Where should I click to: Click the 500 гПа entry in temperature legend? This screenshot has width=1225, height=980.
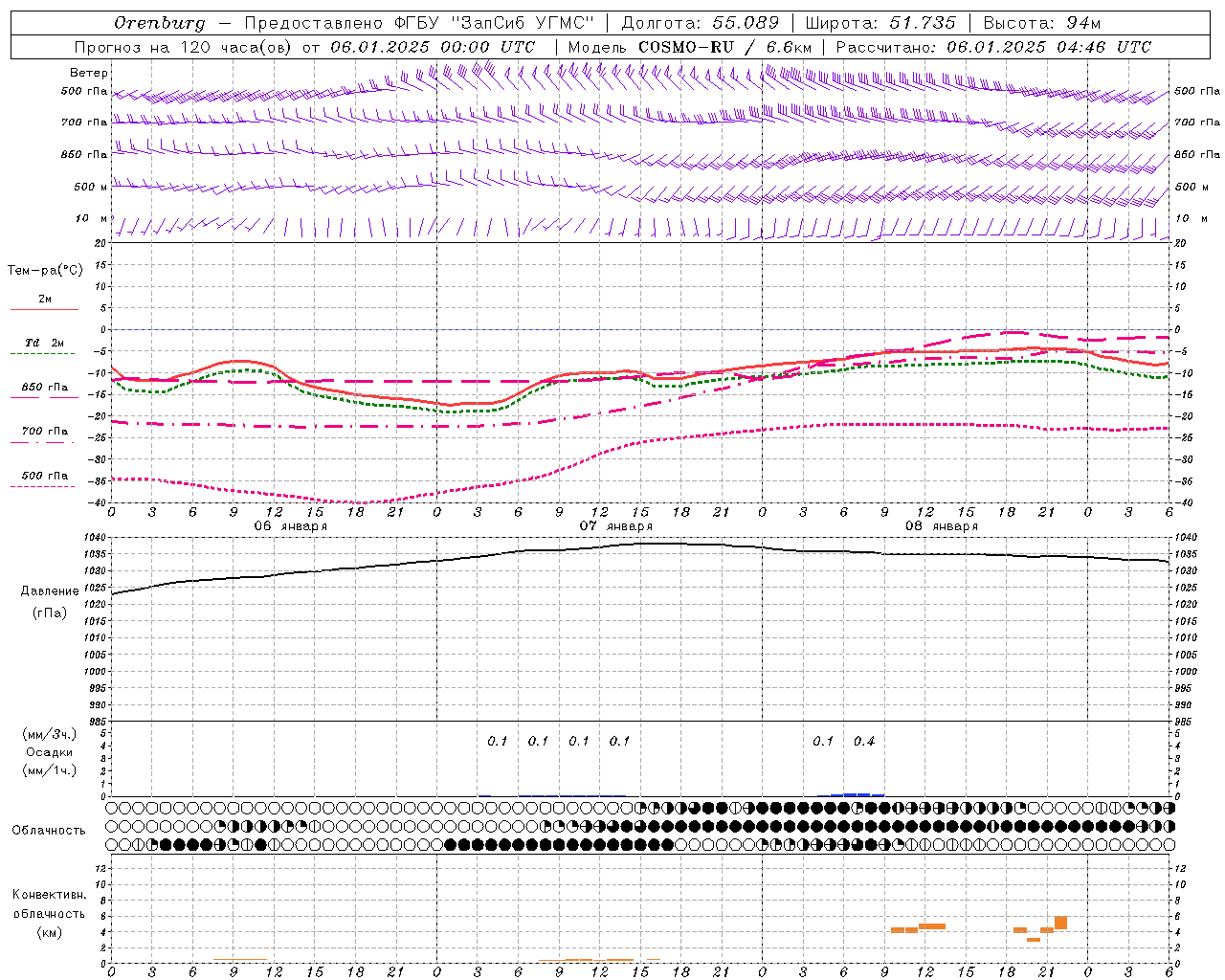(x=44, y=476)
